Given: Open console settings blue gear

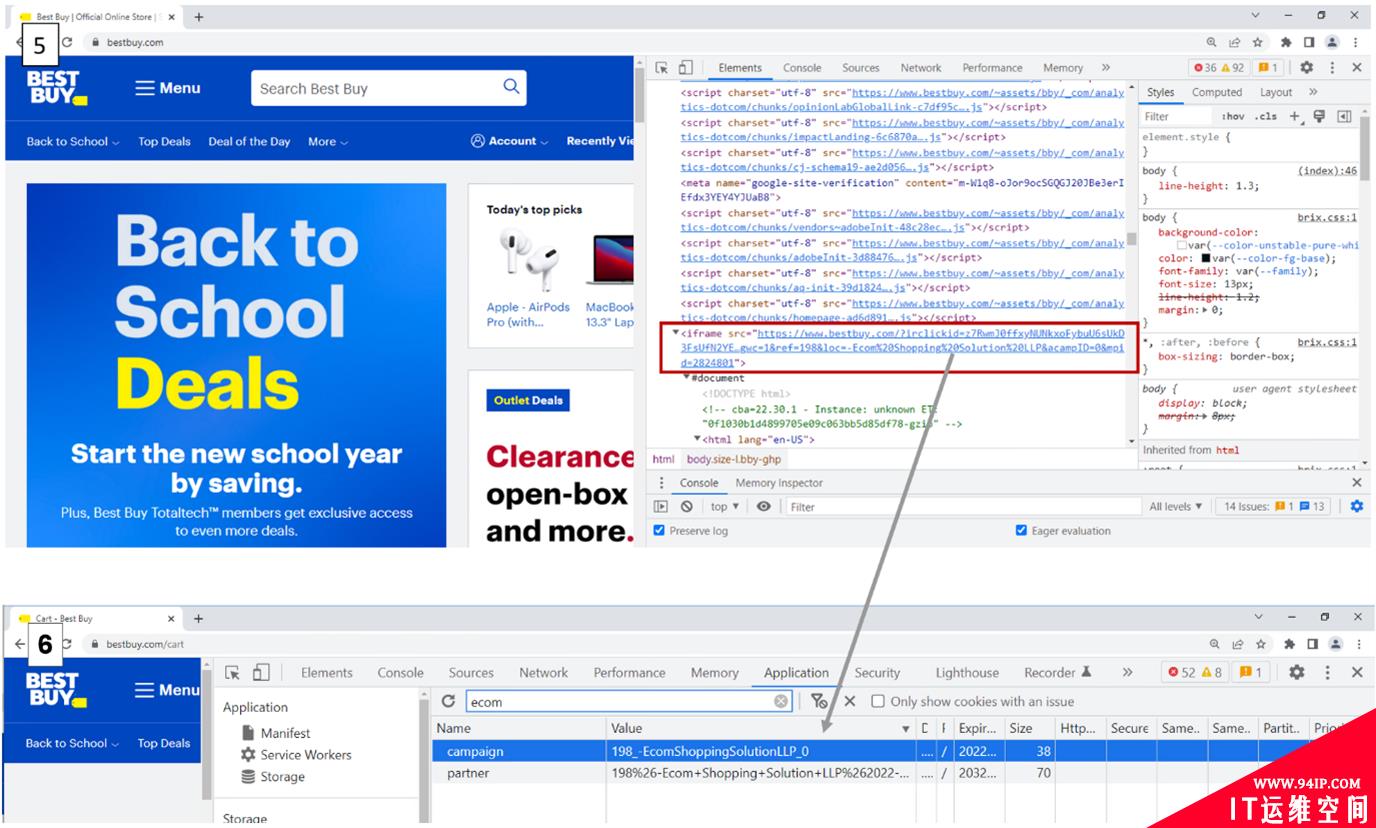Looking at the screenshot, I should click(1356, 507).
